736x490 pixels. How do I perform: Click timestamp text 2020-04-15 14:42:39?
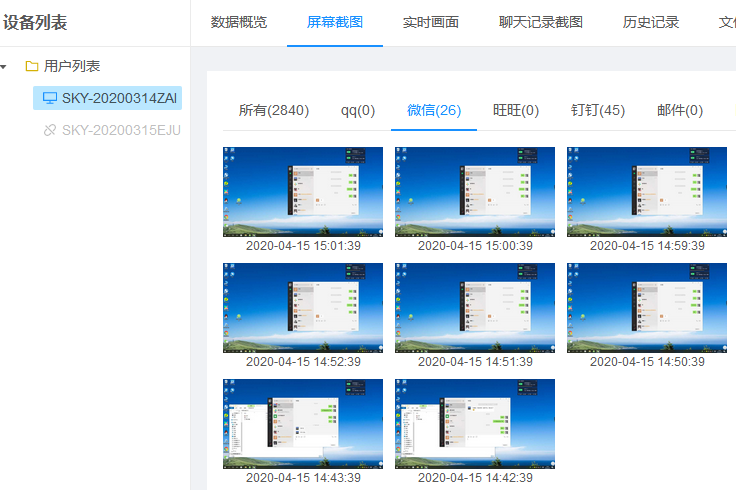click(x=475, y=477)
